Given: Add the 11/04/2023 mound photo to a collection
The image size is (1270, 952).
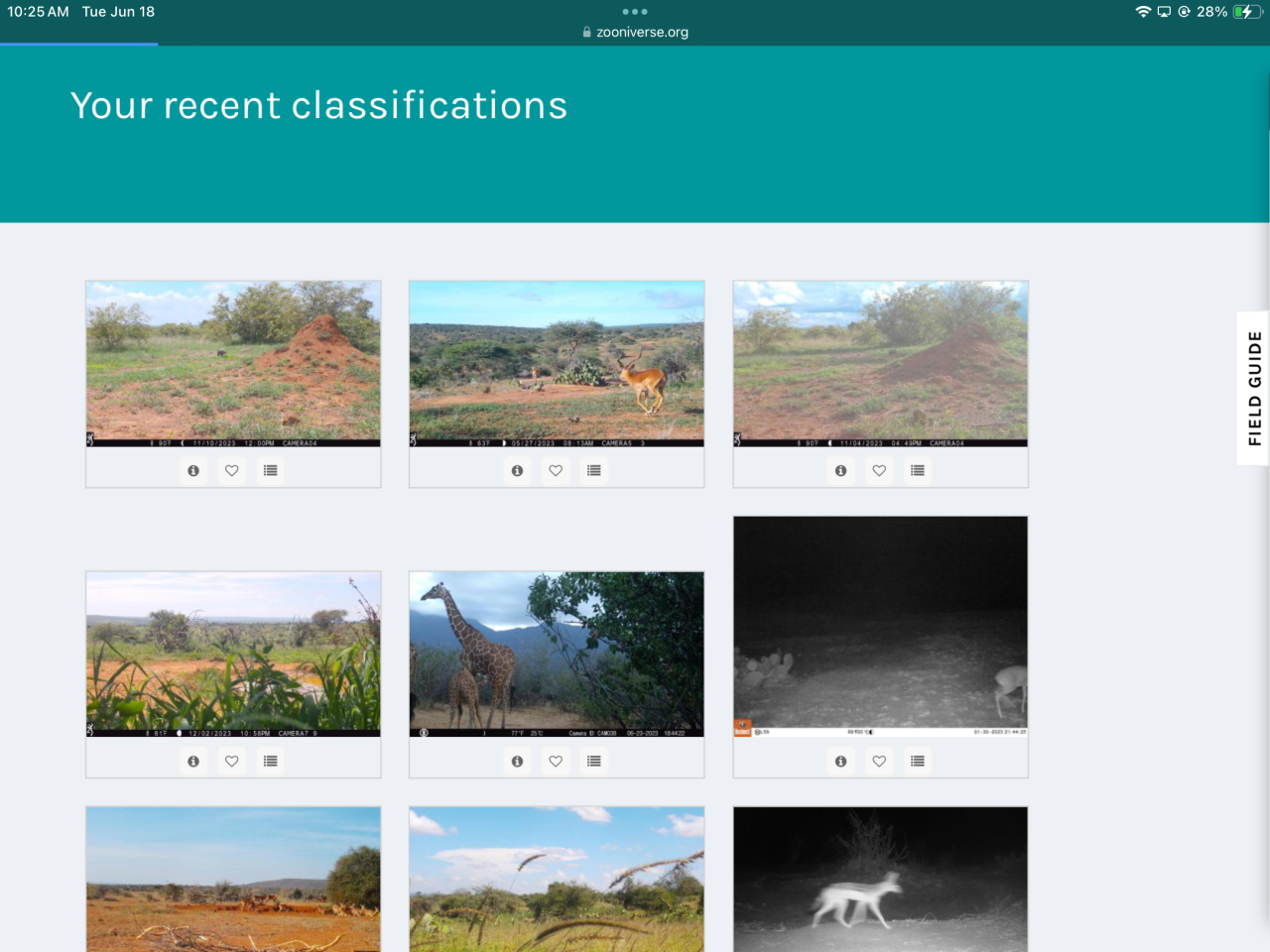Looking at the screenshot, I should (x=918, y=471).
